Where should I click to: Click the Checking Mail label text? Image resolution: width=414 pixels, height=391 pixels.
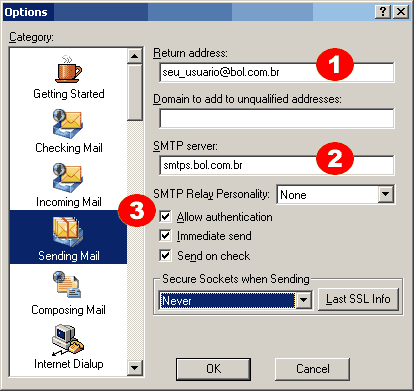[x=69, y=148]
